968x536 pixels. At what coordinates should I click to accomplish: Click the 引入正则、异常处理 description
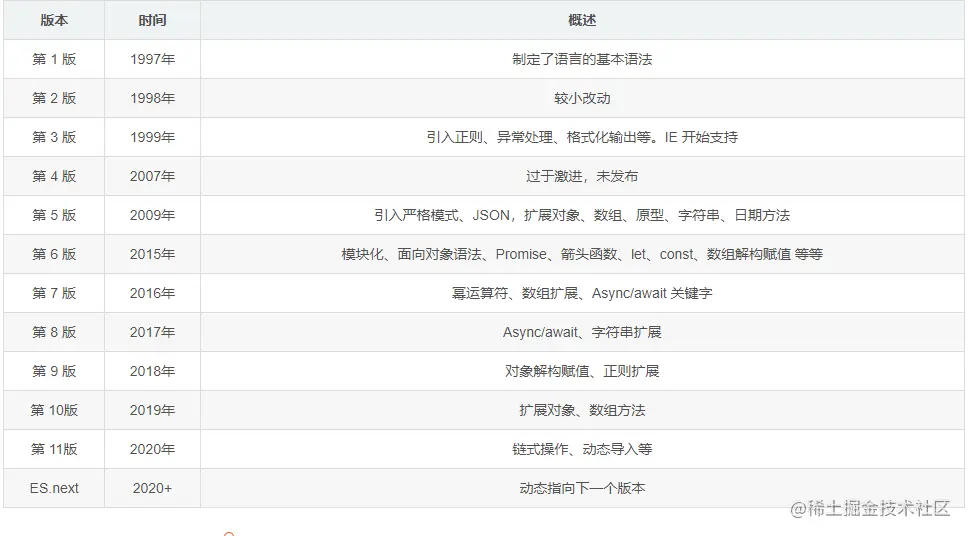(x=582, y=137)
